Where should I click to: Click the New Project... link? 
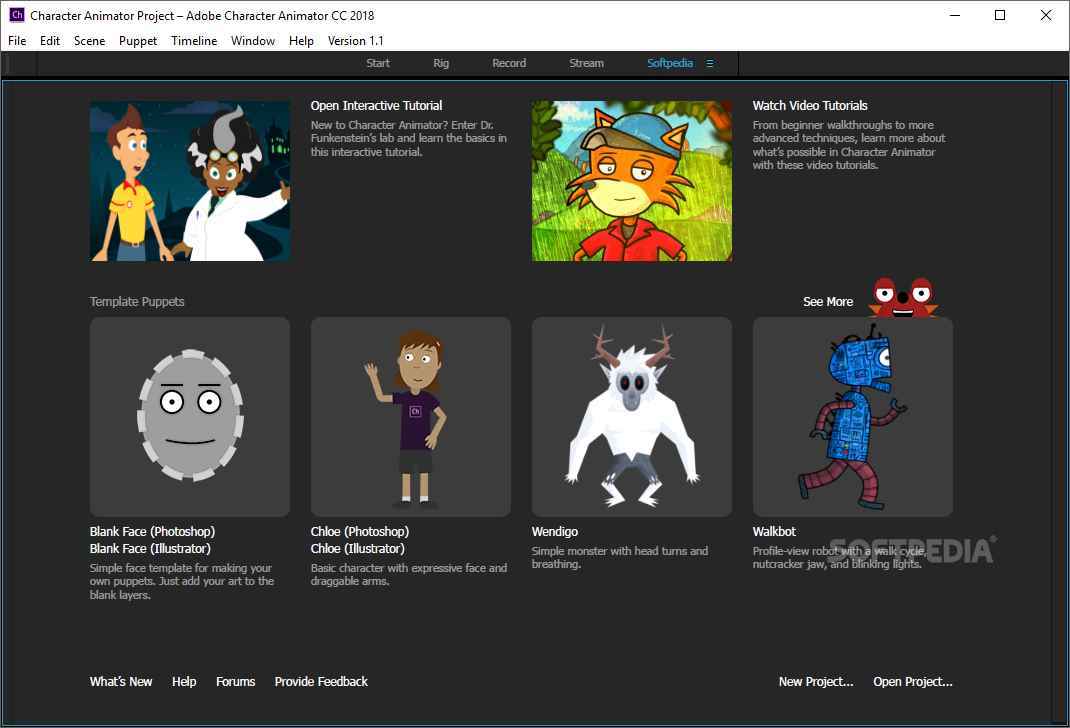click(x=816, y=681)
